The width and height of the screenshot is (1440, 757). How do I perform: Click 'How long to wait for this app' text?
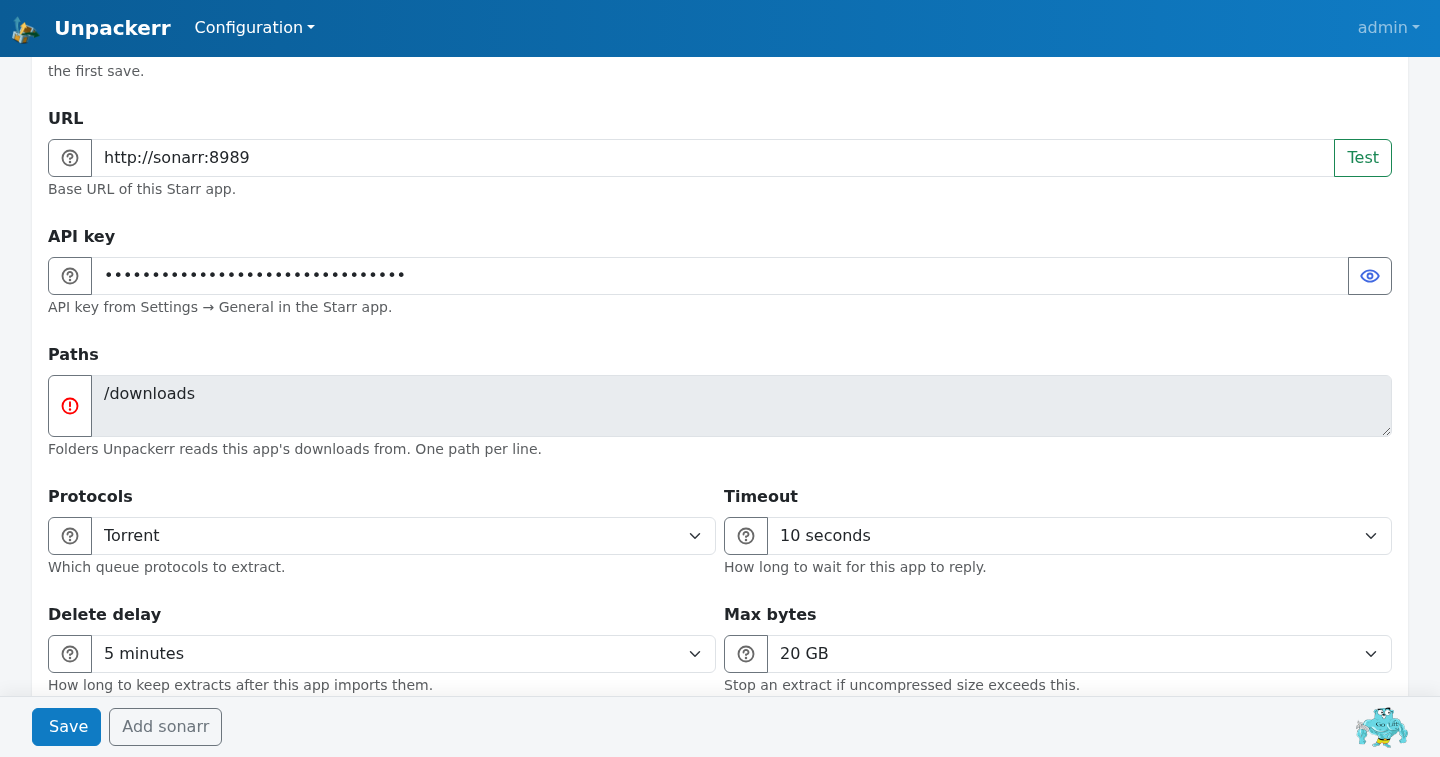tap(855, 567)
